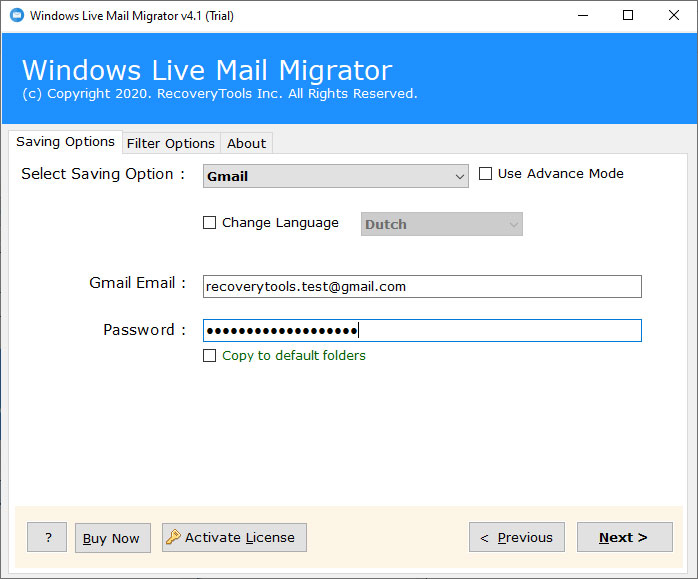Open the Filter Options tab
Screen dimensions: 698x579
(x=171, y=143)
